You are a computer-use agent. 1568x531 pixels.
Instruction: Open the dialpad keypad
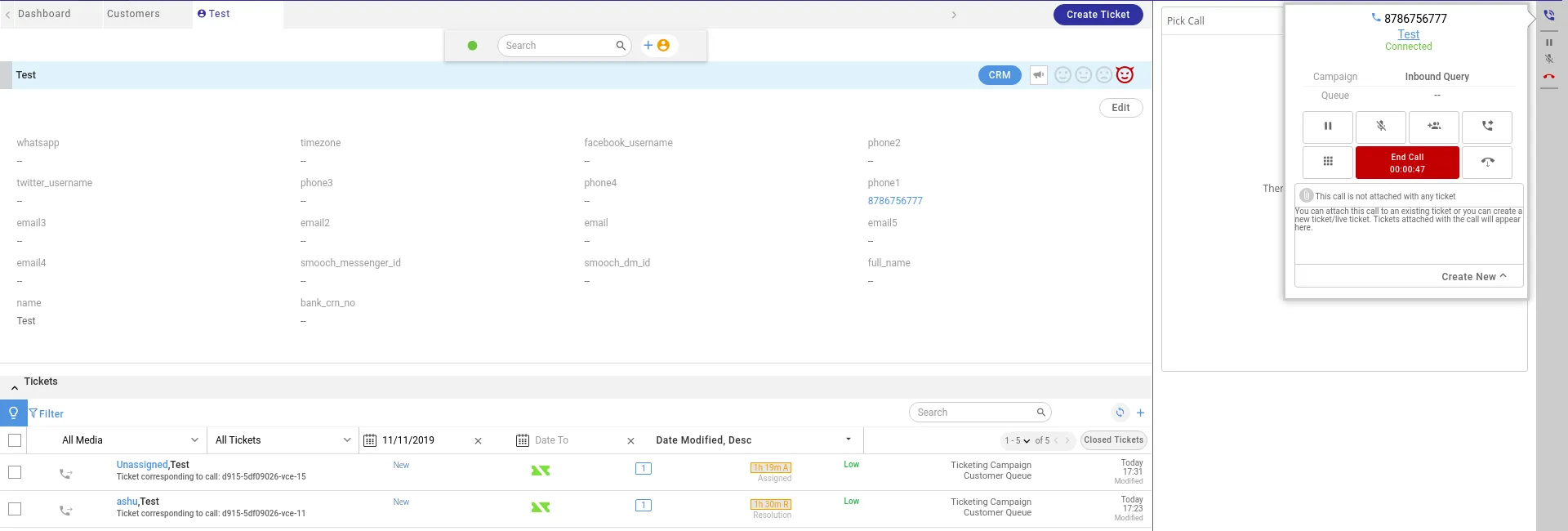[1328, 162]
